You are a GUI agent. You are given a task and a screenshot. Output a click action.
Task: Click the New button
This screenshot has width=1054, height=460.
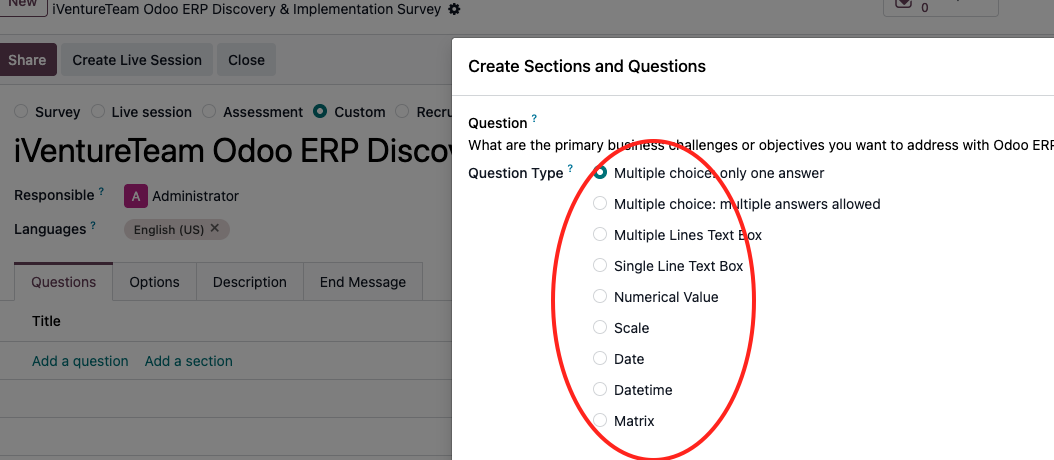point(23,6)
